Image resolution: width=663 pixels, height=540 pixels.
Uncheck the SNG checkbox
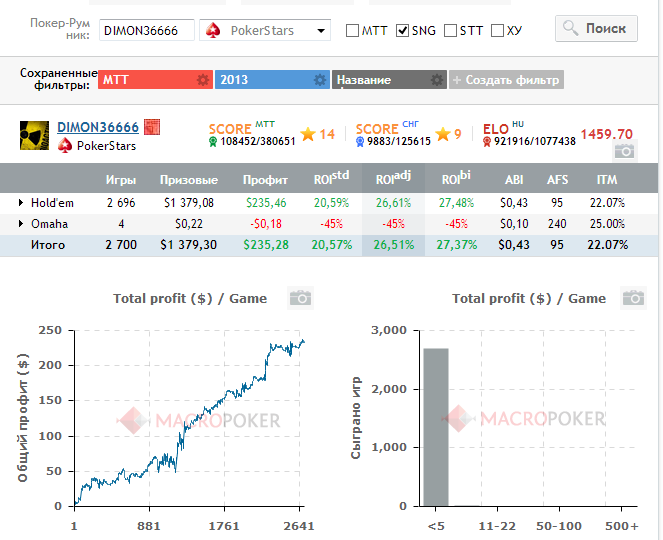pos(402,31)
